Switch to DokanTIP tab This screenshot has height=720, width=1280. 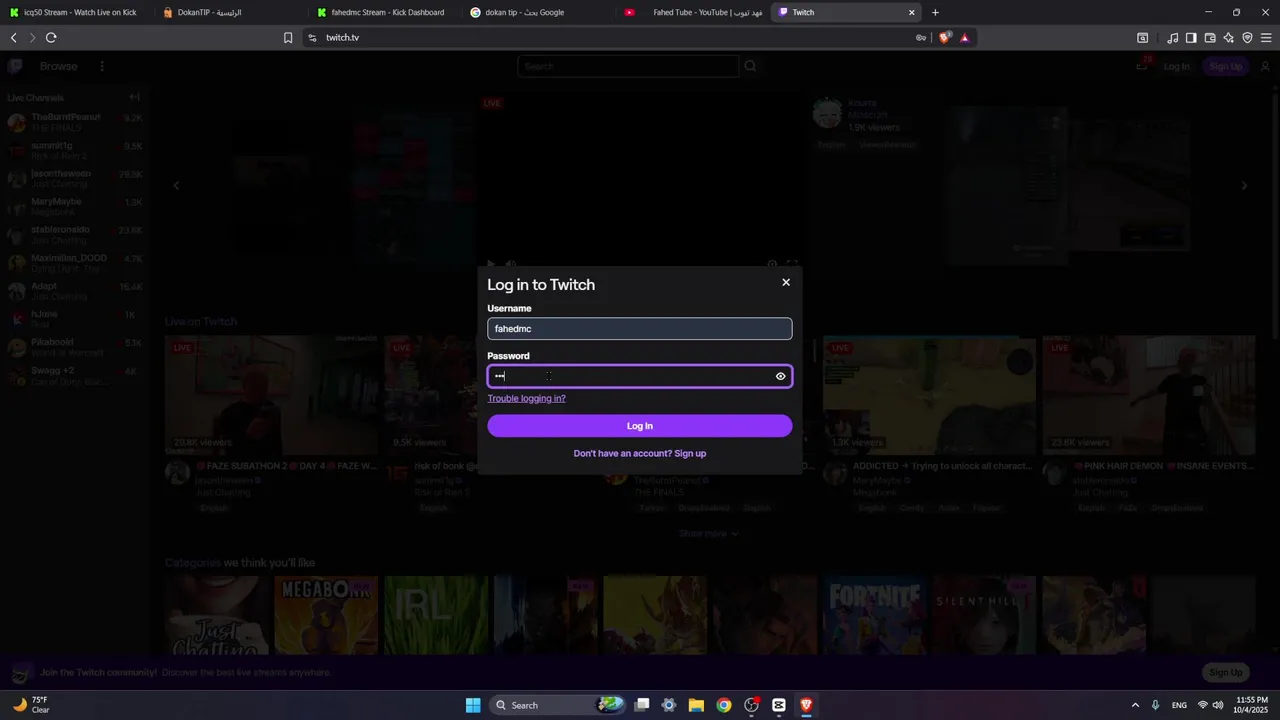click(x=231, y=13)
